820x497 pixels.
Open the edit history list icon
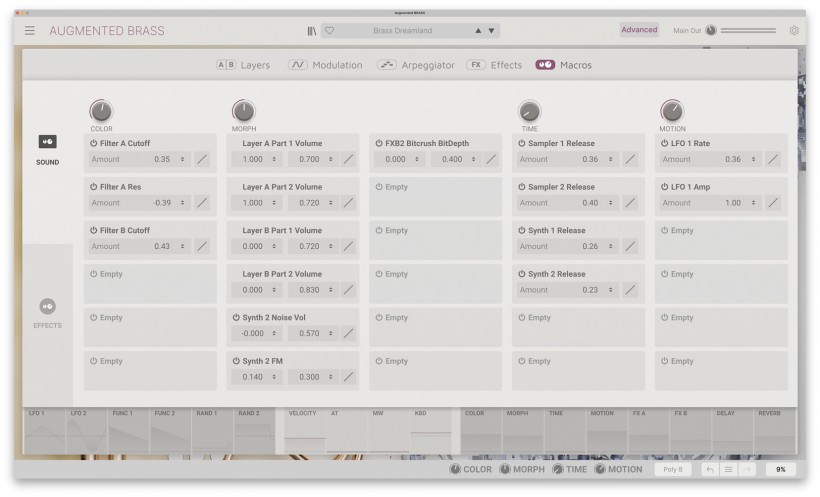pos(728,469)
